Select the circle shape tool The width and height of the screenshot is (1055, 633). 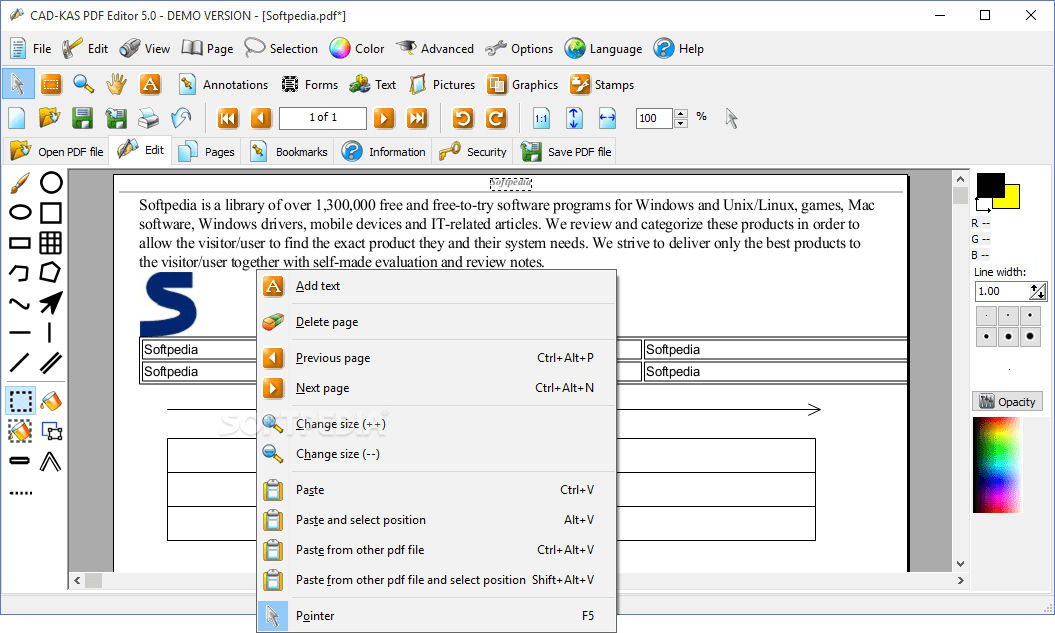coord(51,182)
